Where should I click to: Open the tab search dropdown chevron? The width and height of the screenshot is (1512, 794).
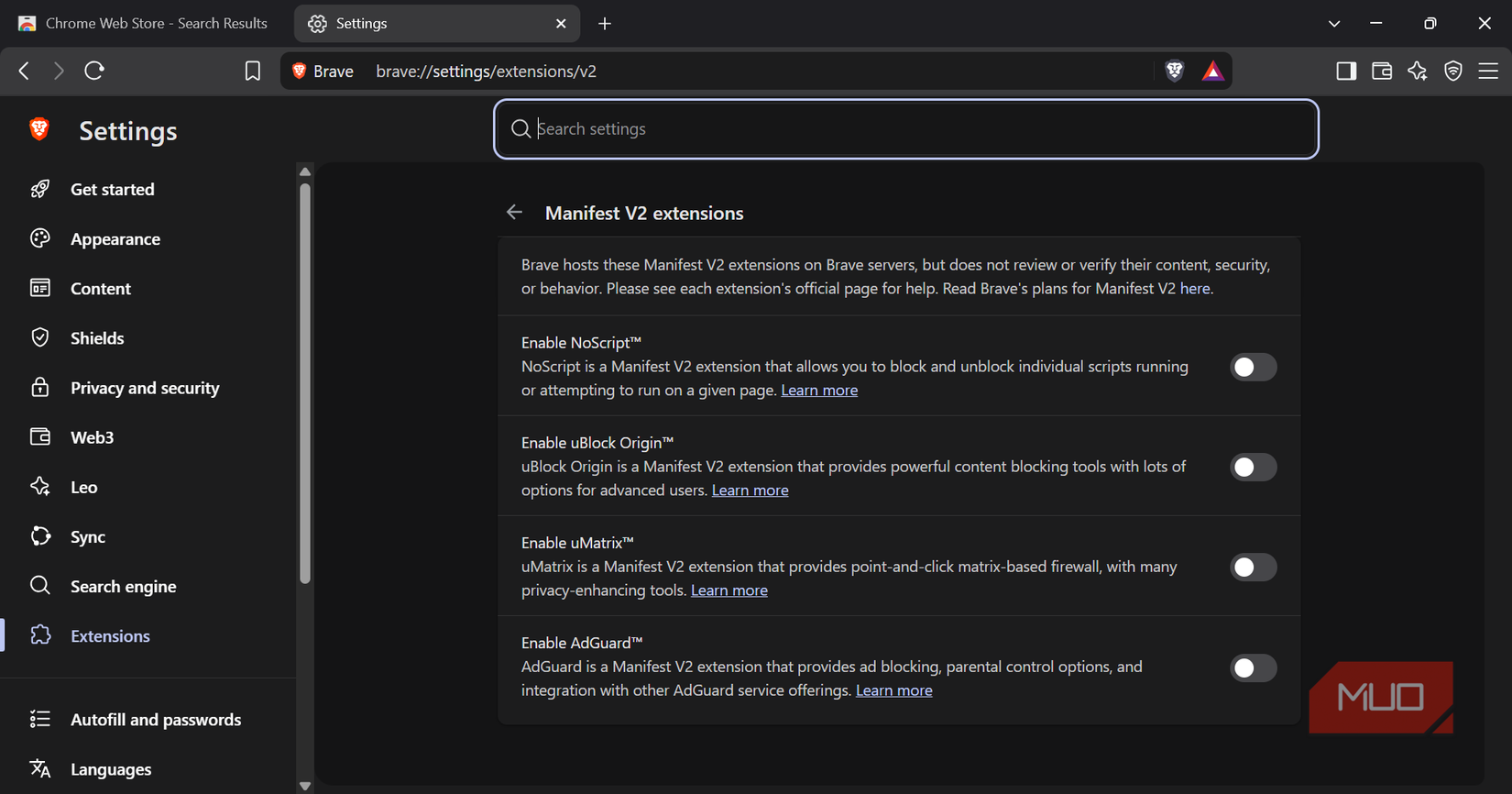(1334, 24)
